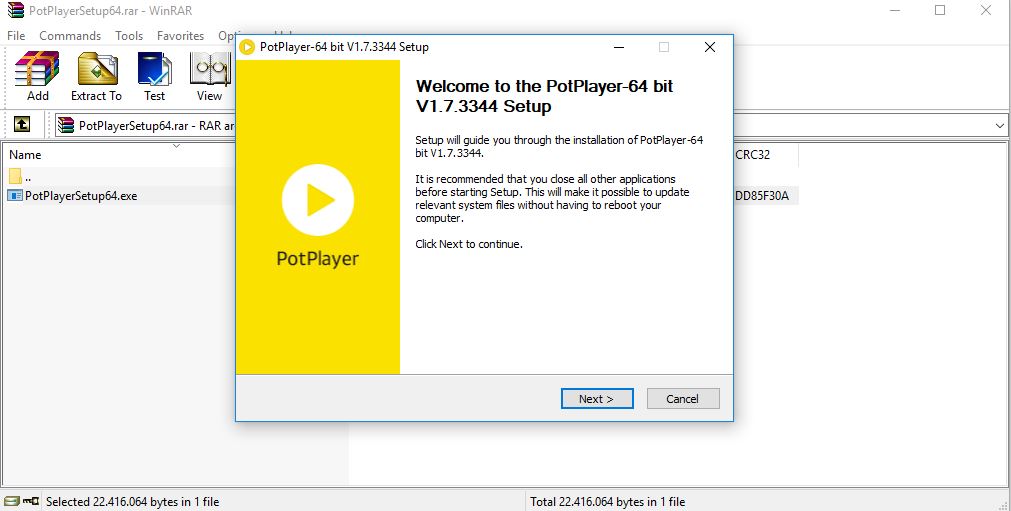The image size is (1011, 511).
Task: Open the Tools menu
Action: [x=129, y=35]
